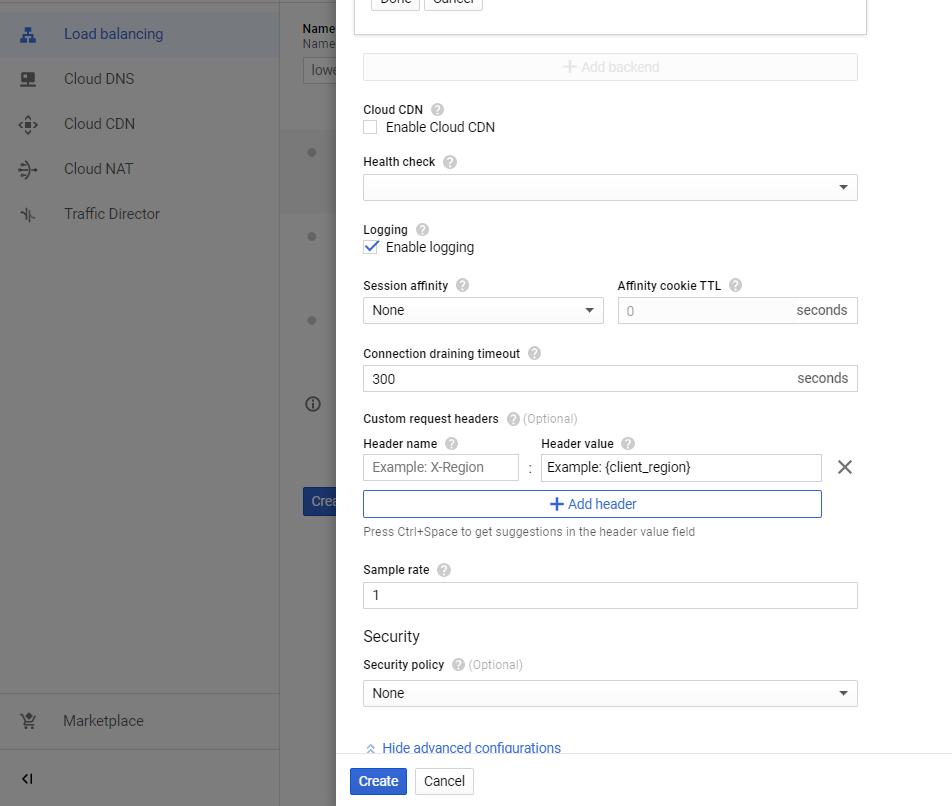Enable the Cloud CDN checkbox
Screen dimensions: 952x806
[370, 127]
